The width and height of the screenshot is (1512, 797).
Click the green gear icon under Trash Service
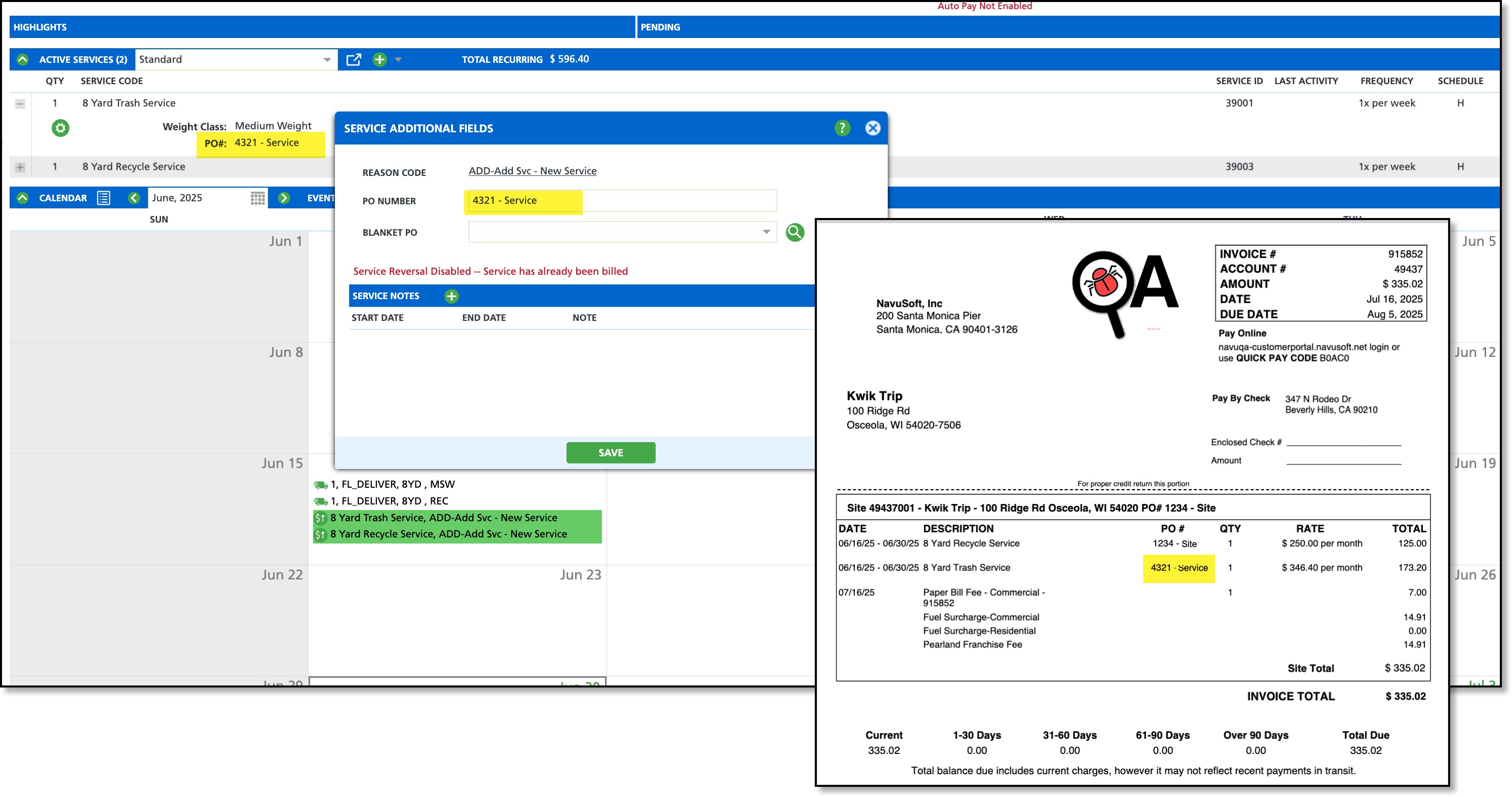[x=60, y=127]
